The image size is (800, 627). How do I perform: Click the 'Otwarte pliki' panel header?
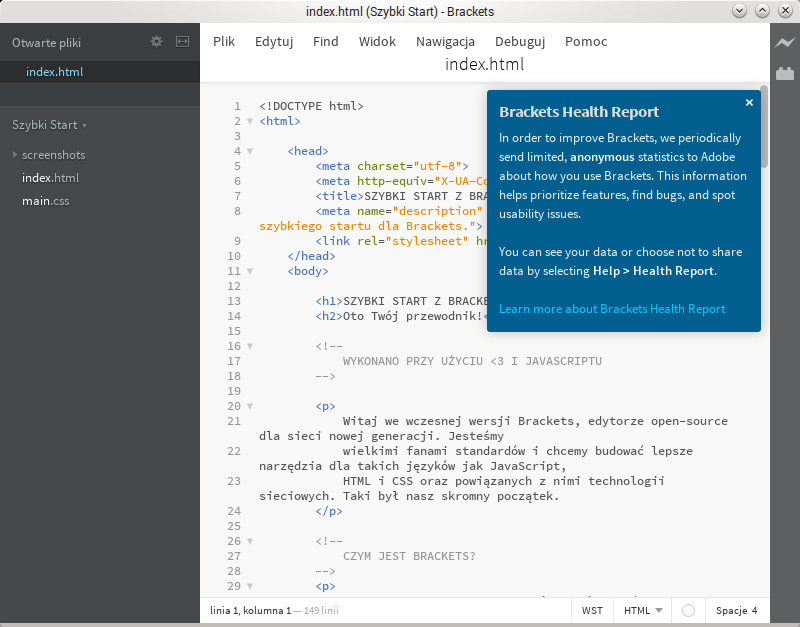coord(46,43)
